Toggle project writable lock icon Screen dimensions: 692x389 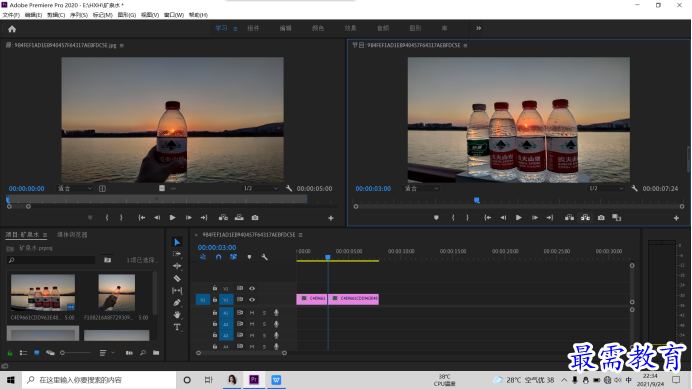[10, 353]
